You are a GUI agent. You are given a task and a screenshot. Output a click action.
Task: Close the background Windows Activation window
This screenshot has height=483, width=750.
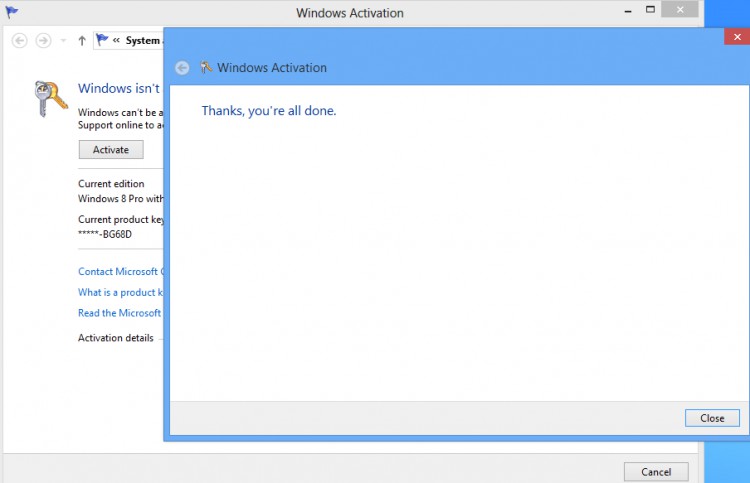coord(680,10)
